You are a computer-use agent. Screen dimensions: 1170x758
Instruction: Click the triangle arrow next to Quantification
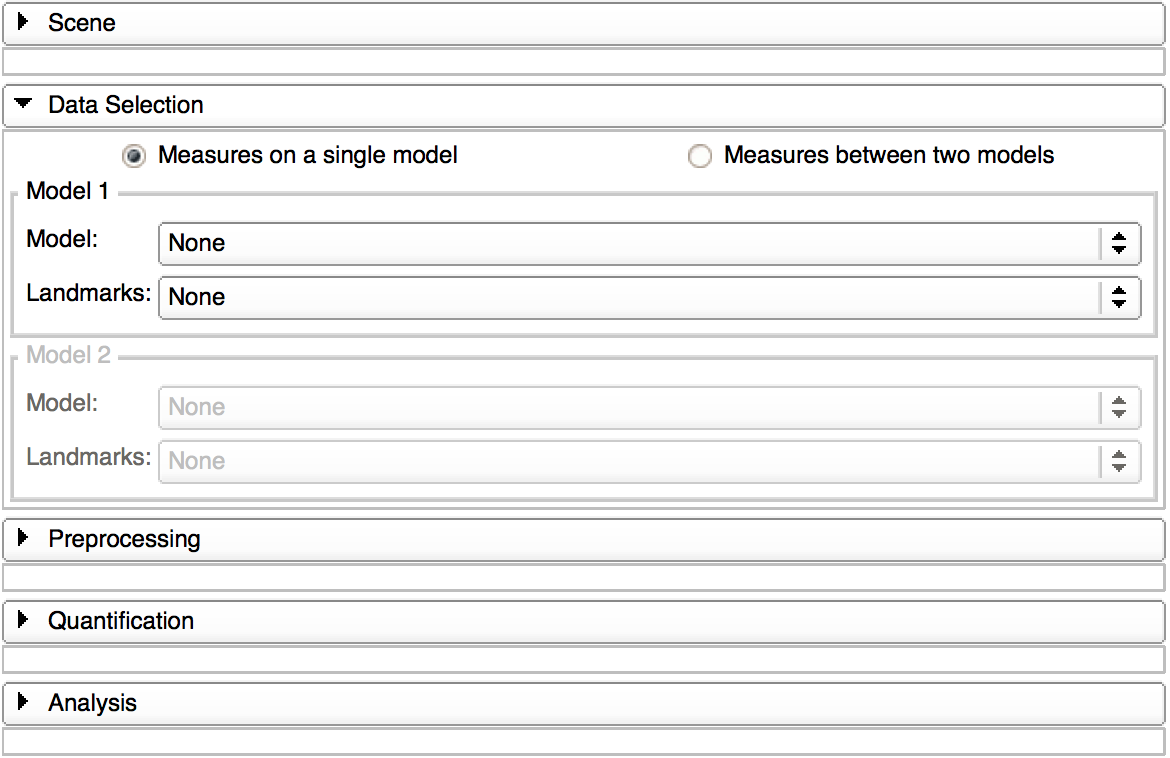click(24, 621)
